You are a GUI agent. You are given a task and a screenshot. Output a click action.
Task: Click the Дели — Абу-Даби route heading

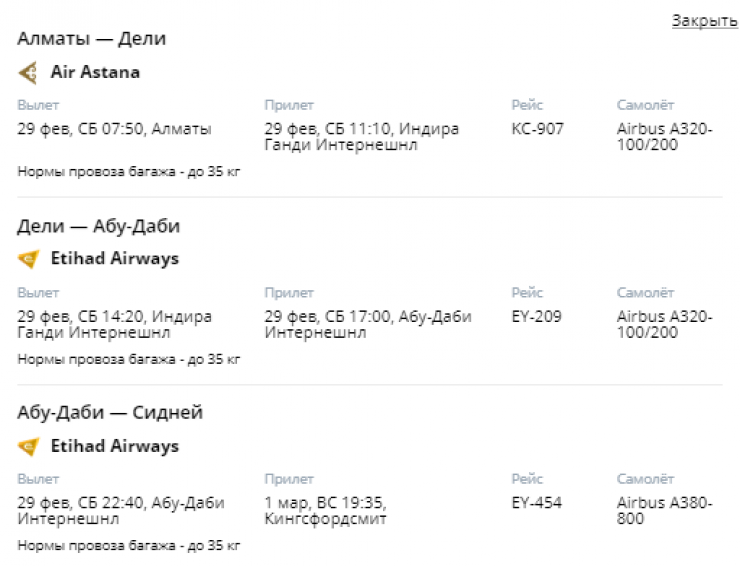[x=99, y=226]
